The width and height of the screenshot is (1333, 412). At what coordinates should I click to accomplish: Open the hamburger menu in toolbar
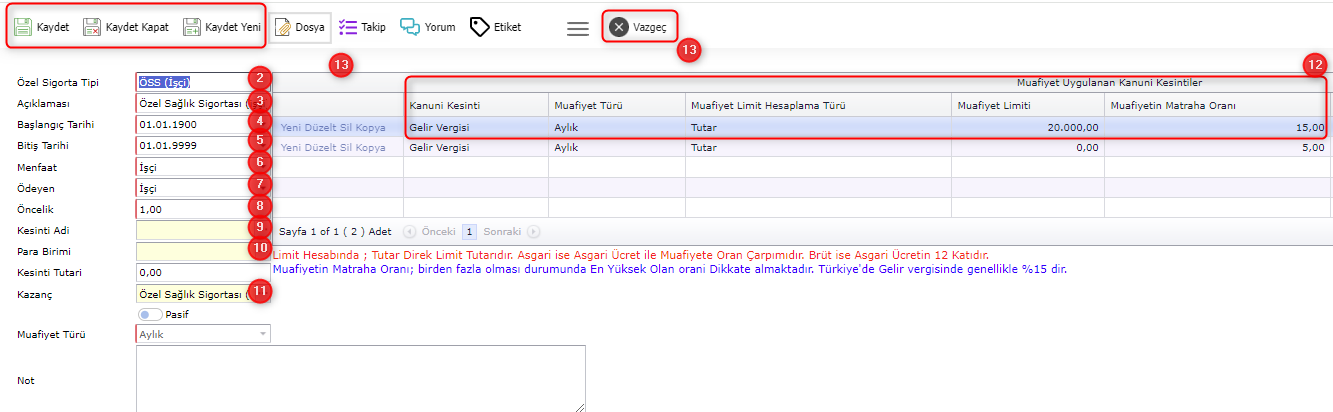(x=578, y=29)
